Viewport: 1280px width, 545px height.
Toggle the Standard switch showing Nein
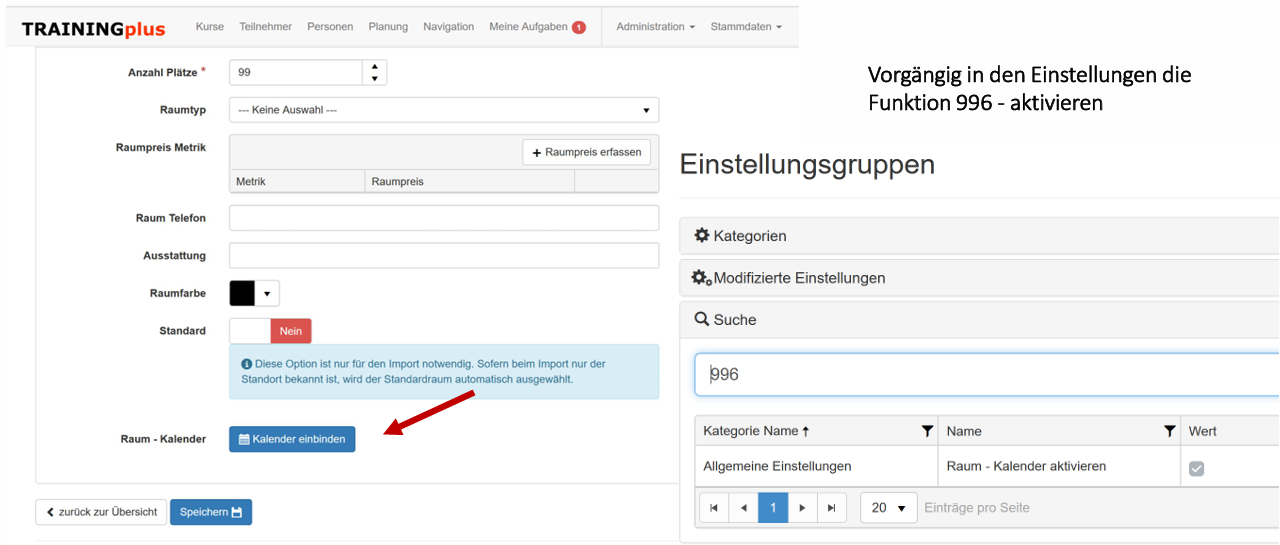[x=270, y=331]
